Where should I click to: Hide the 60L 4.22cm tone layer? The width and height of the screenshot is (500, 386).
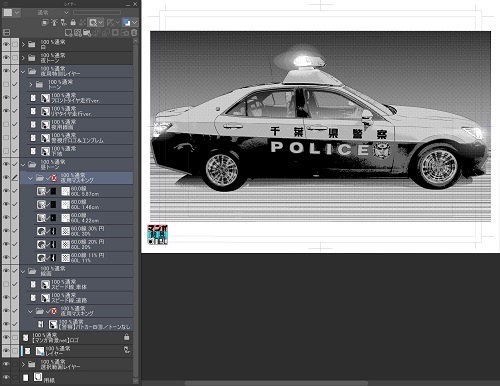tap(6, 217)
